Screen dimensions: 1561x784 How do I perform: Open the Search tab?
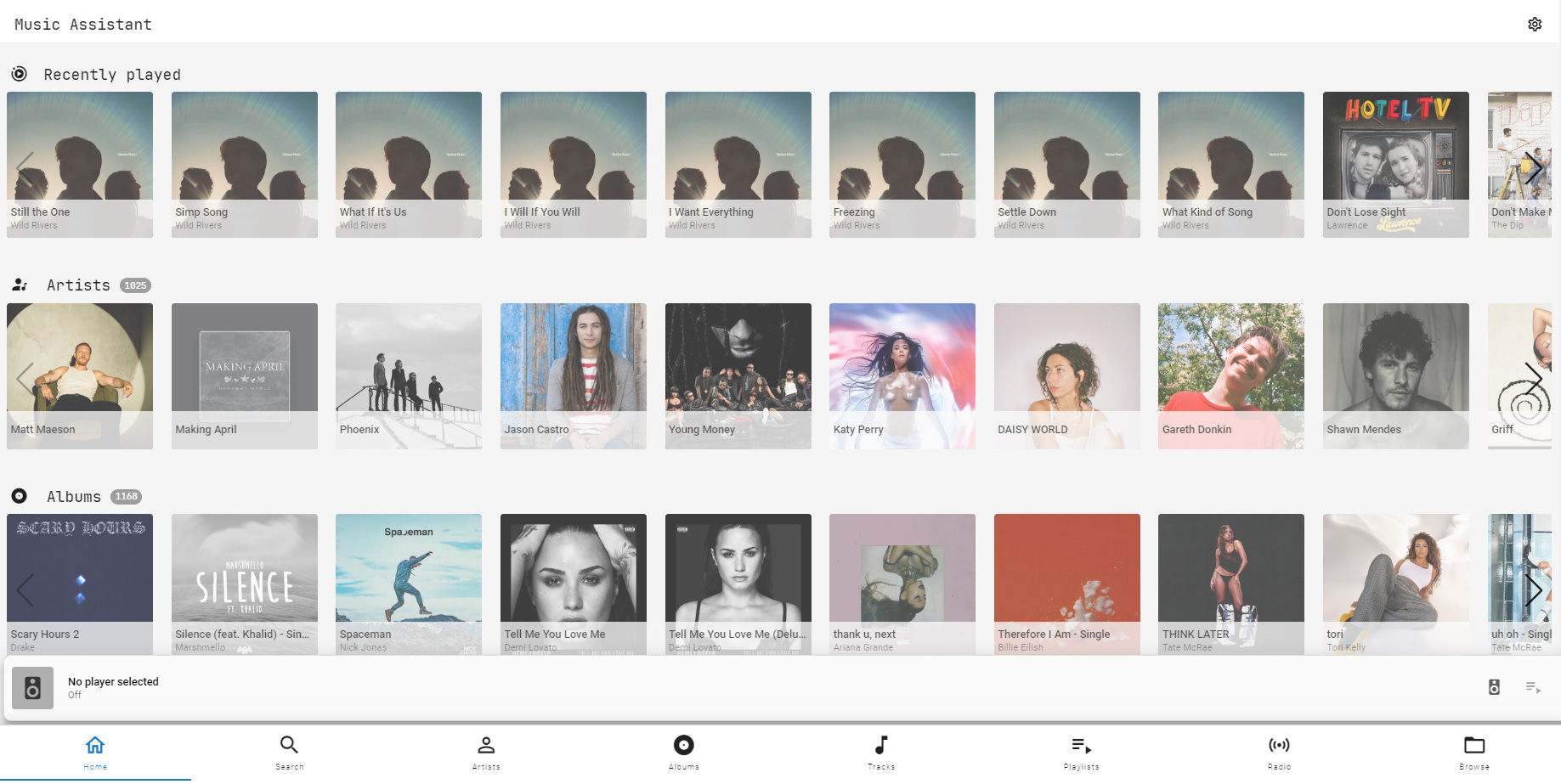tap(289, 752)
